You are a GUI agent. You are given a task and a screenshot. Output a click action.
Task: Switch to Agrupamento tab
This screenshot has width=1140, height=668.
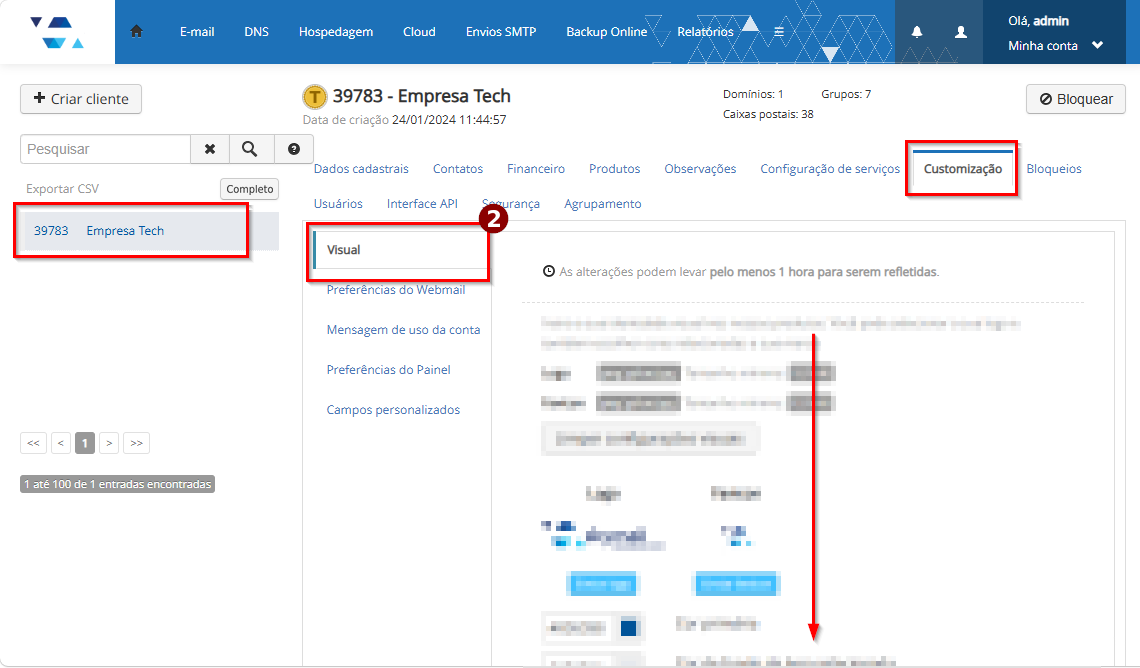603,204
